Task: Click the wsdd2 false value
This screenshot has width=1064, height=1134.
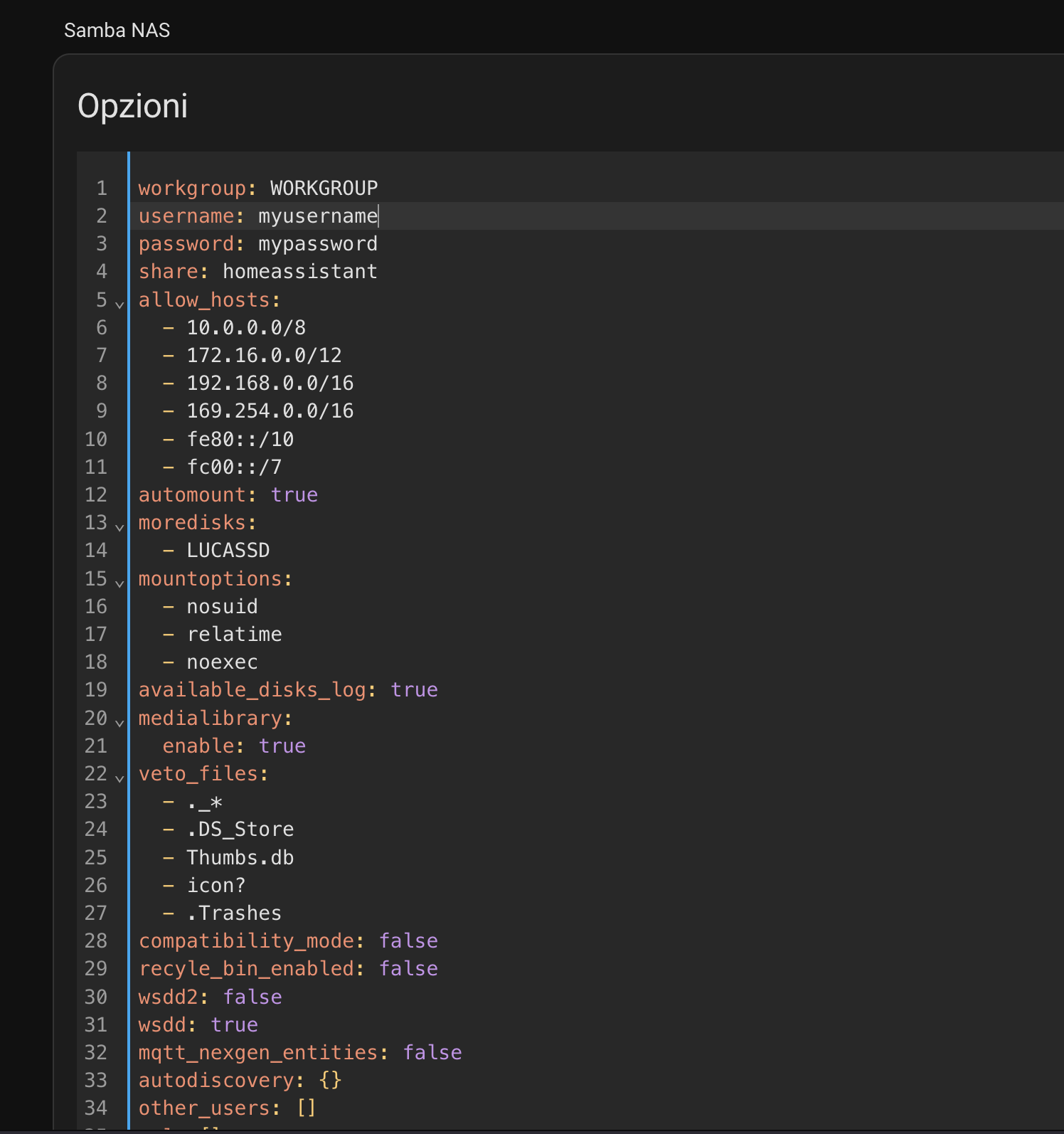Action: coord(252,997)
